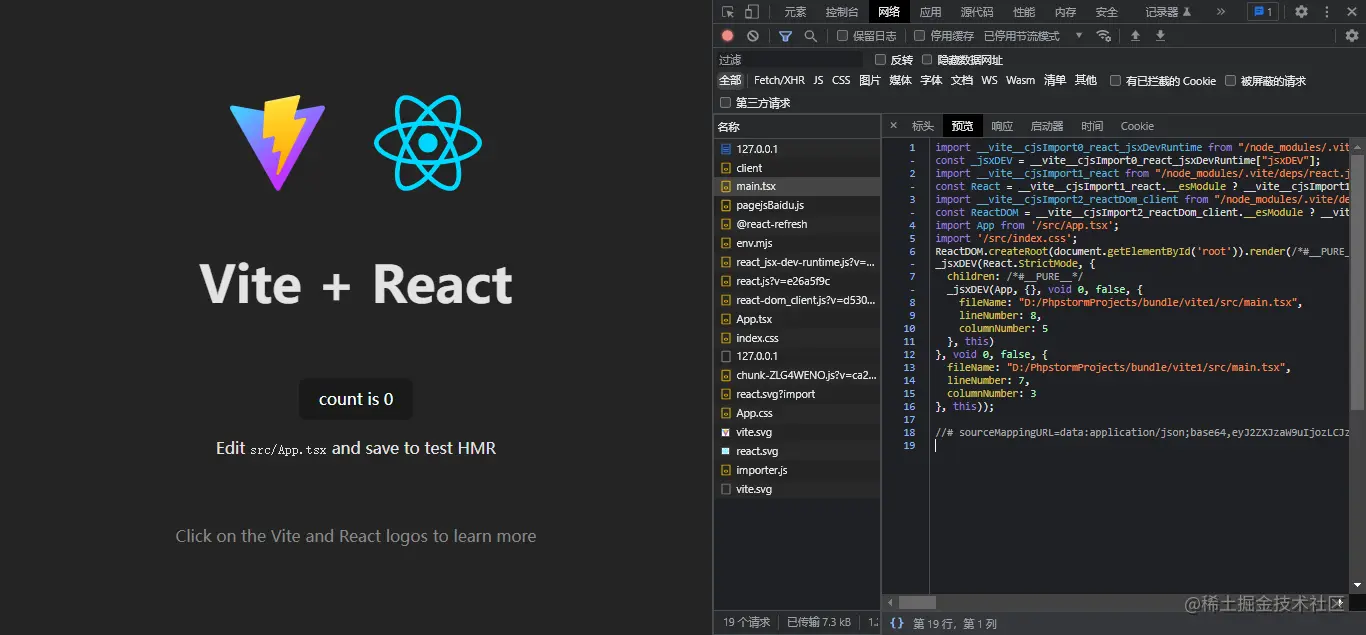
Task: Click the 127.0.0.1 document icon at top
Action: pyautogui.click(x=726, y=149)
